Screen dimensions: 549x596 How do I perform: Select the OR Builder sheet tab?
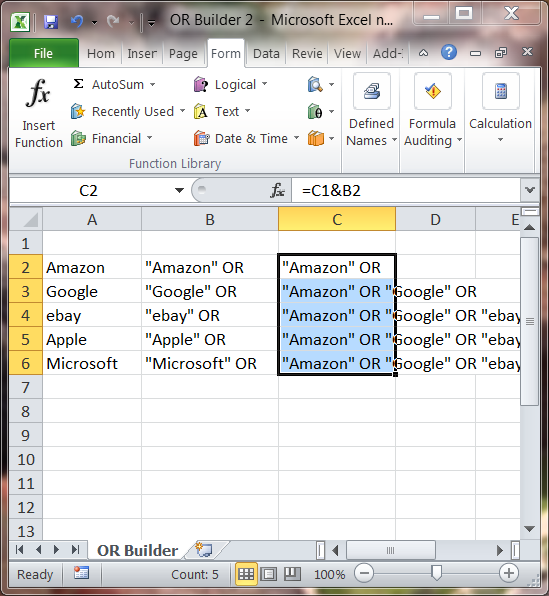[x=137, y=550]
